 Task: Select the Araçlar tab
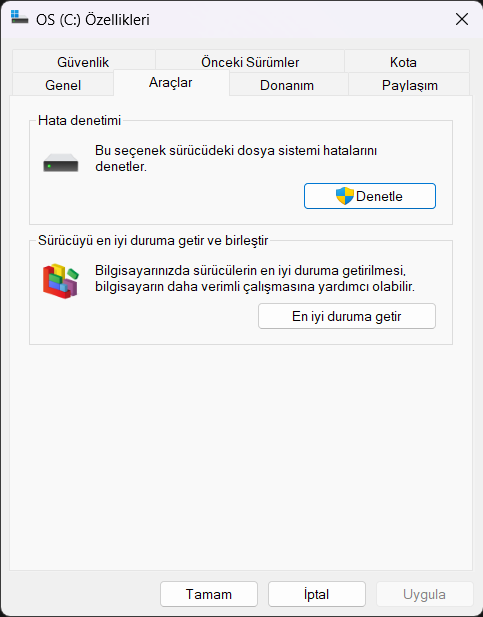click(171, 83)
